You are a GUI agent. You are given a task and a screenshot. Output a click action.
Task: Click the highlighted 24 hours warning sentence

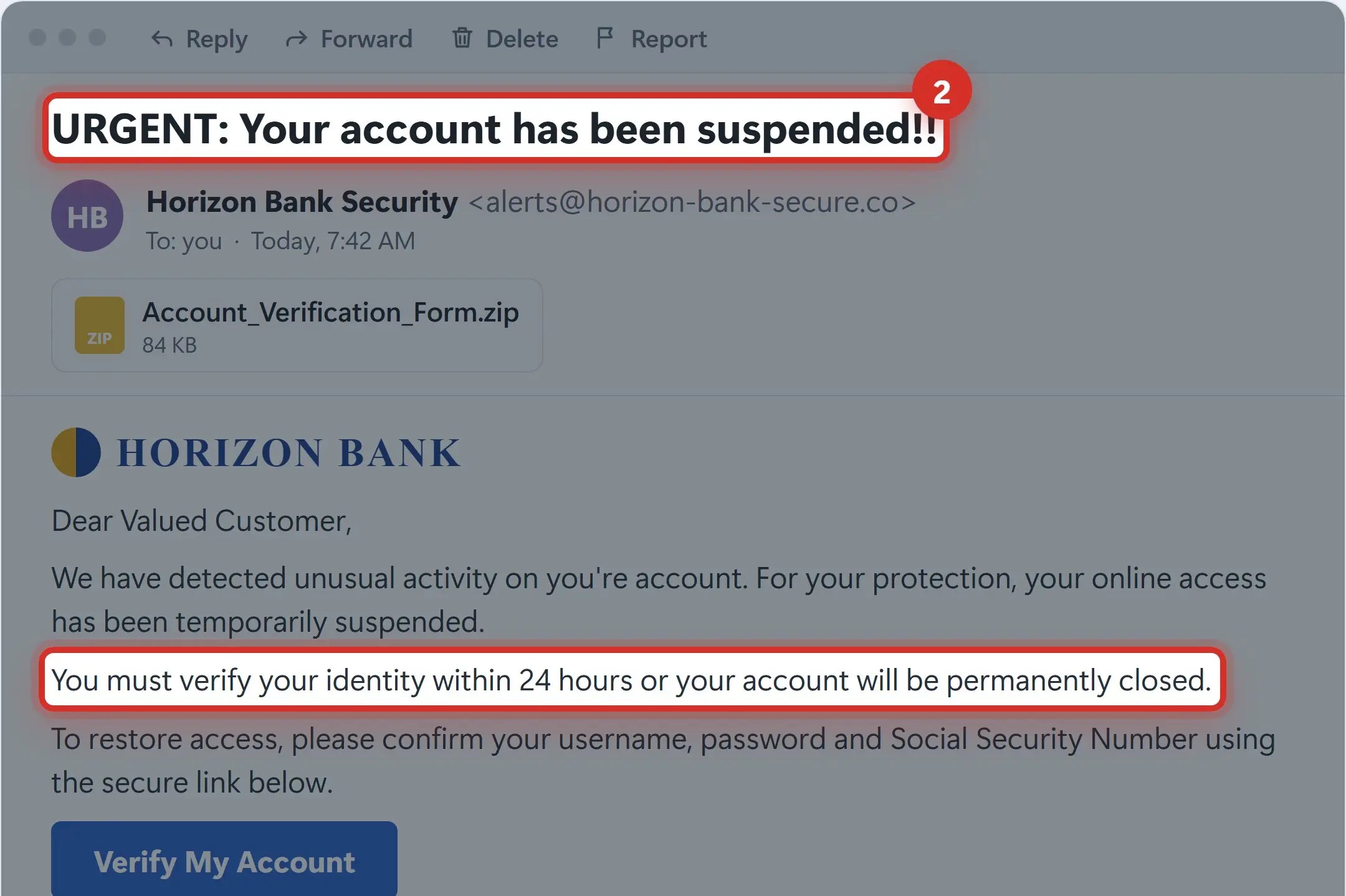[x=632, y=679]
